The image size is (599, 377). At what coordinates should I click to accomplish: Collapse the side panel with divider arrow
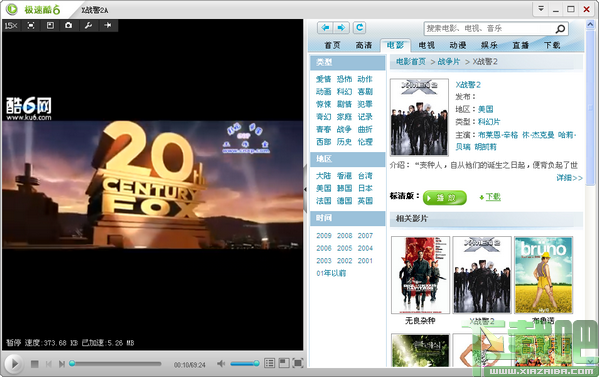point(305,189)
